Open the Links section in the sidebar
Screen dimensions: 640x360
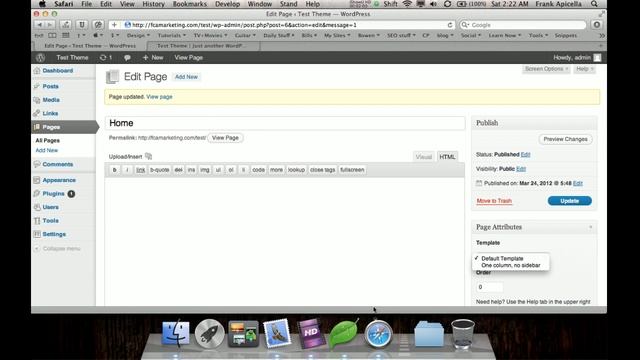coord(50,113)
